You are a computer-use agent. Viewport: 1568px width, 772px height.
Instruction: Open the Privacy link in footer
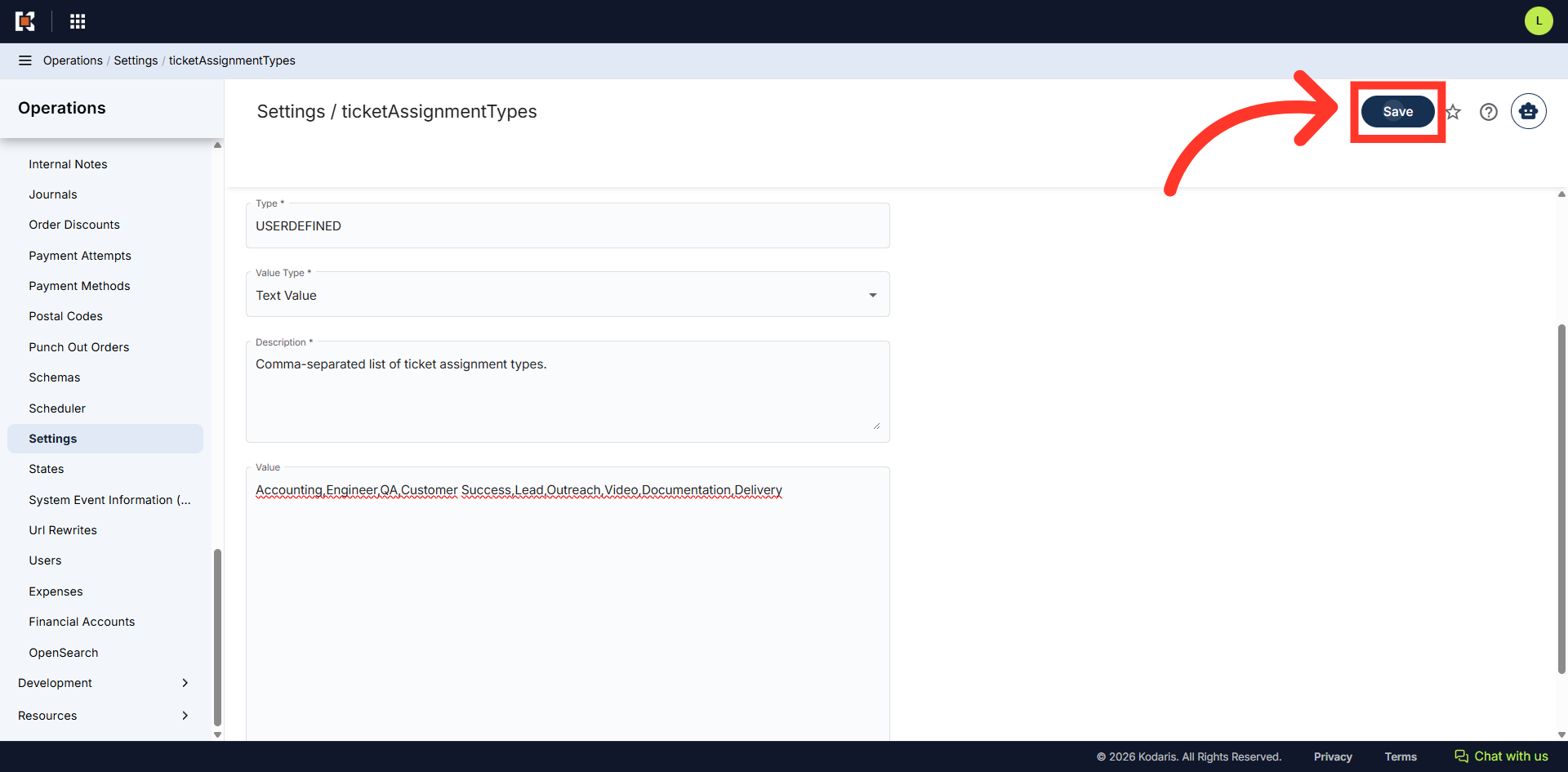pyautogui.click(x=1333, y=756)
